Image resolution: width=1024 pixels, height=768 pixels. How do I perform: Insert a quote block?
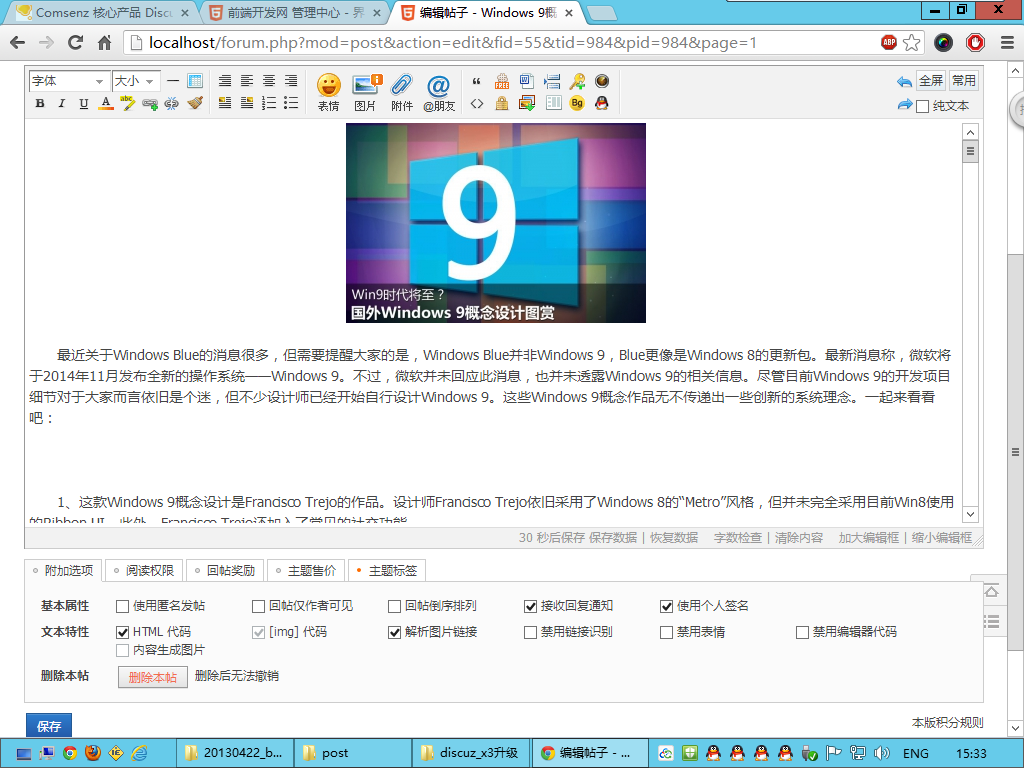tap(477, 81)
